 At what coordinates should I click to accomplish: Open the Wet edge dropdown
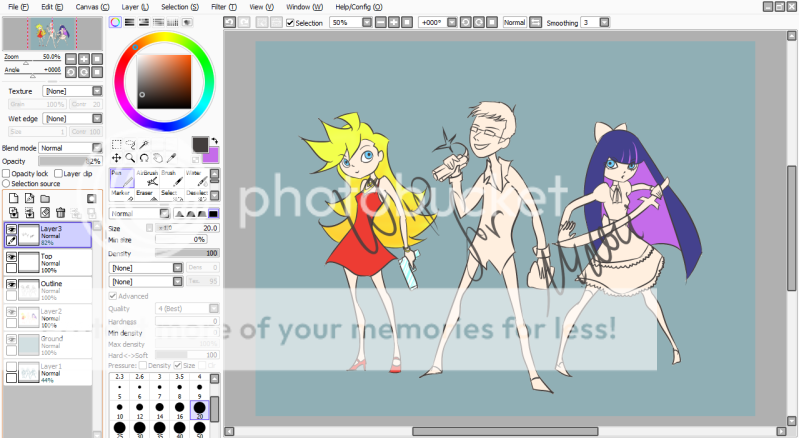point(68,118)
